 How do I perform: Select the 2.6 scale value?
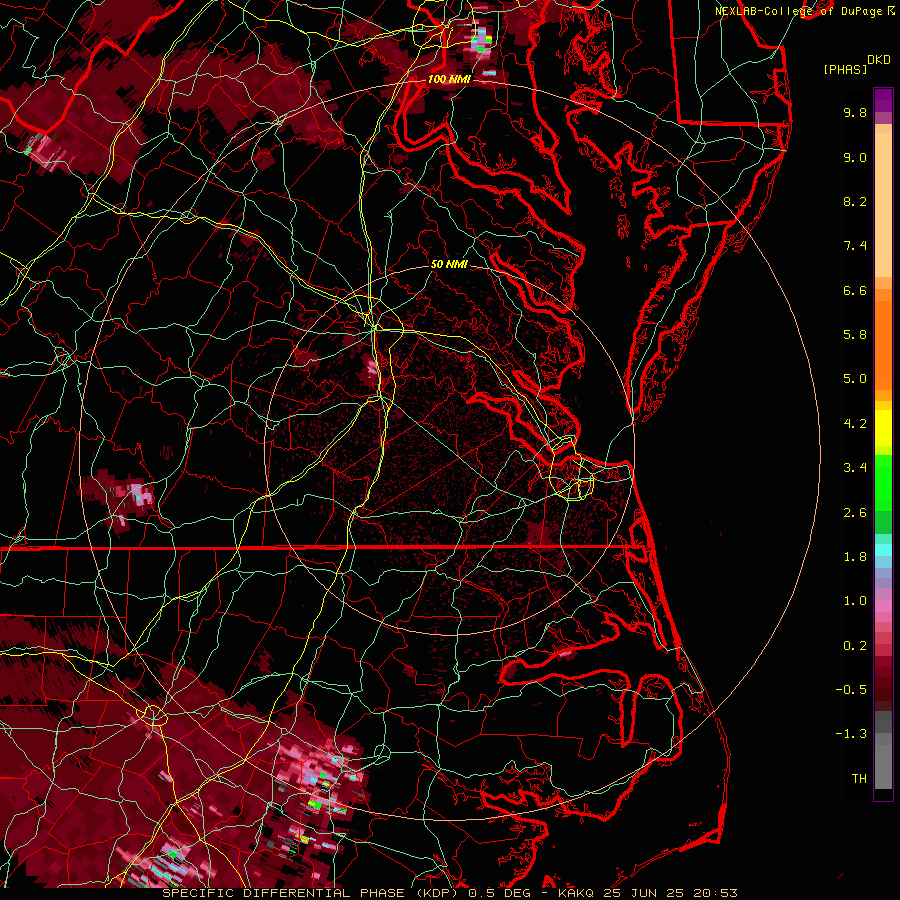click(x=855, y=513)
